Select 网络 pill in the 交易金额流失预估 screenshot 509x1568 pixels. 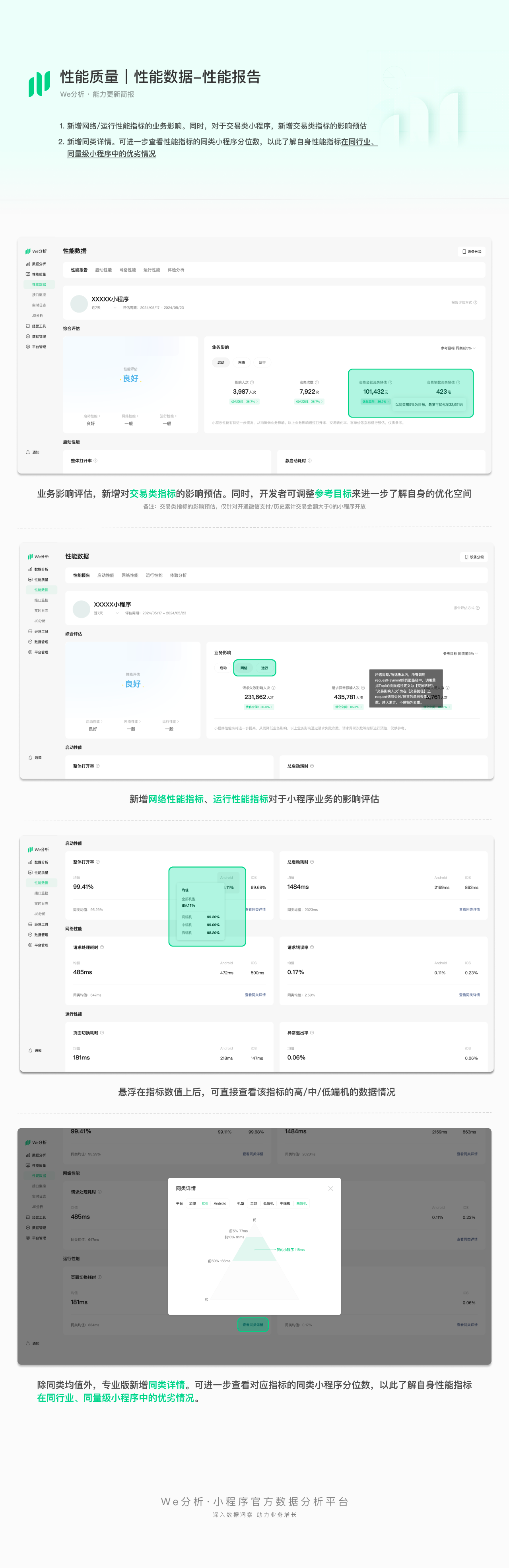[x=242, y=363]
